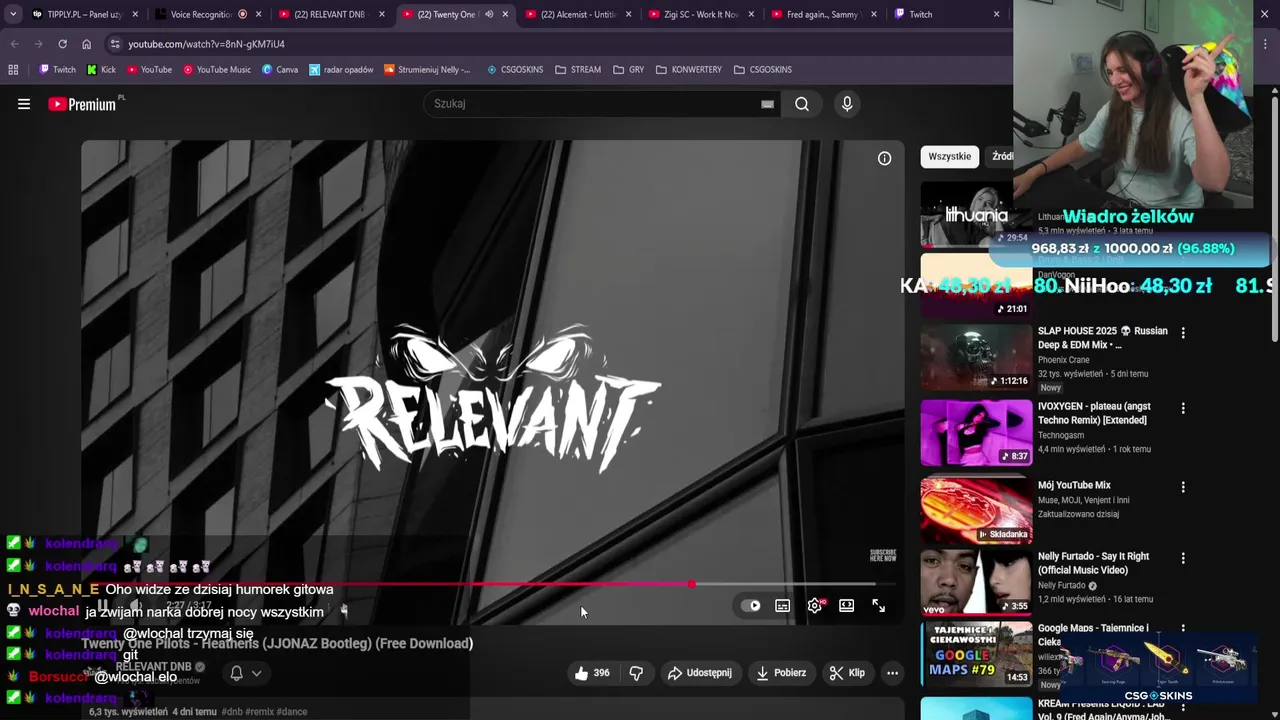Image resolution: width=1280 pixels, height=720 pixels.
Task: Open the first CSGOSKINS bookmark
Action: pyautogui.click(x=515, y=70)
